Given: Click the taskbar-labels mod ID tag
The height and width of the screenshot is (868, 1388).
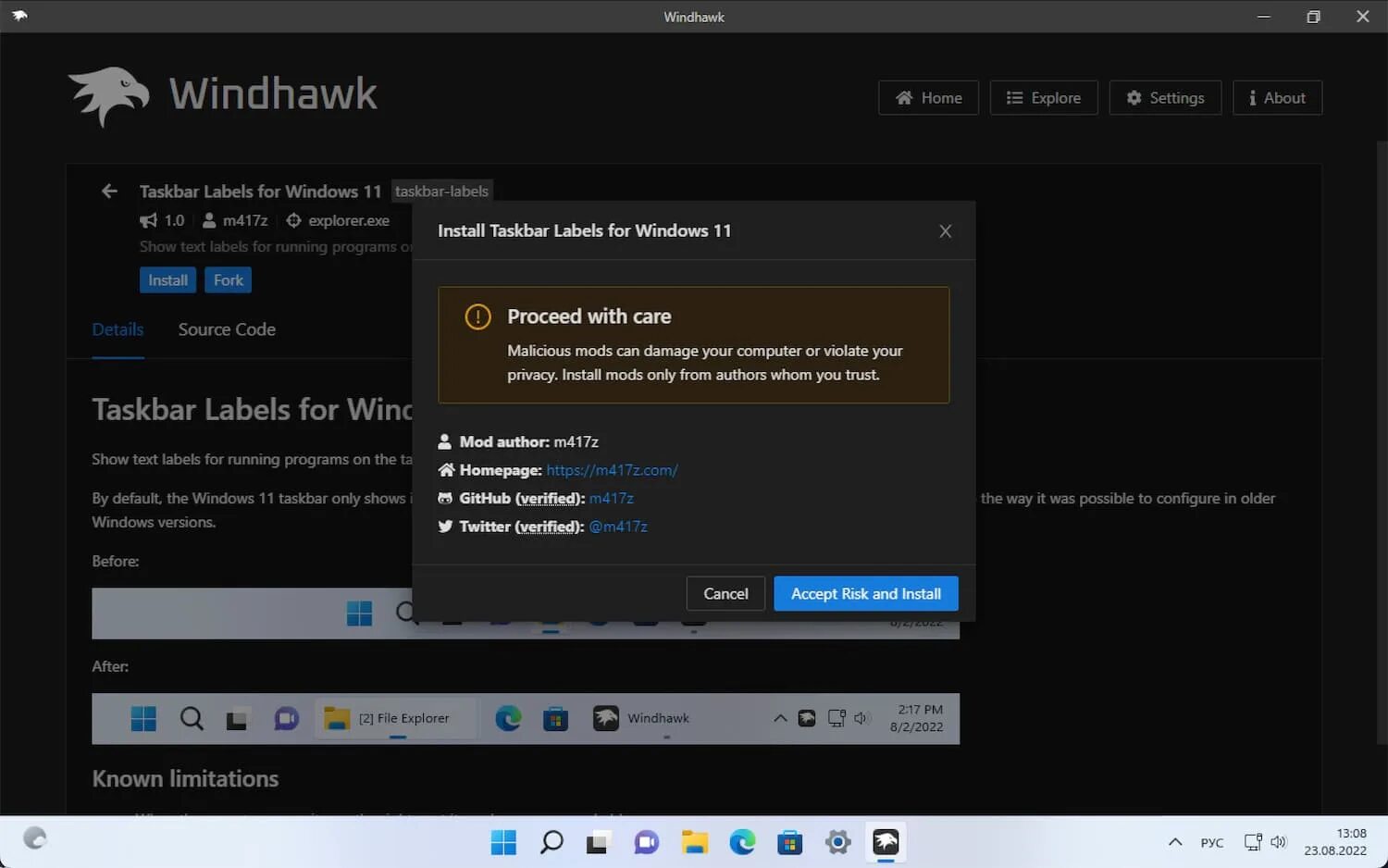Looking at the screenshot, I should (x=441, y=192).
